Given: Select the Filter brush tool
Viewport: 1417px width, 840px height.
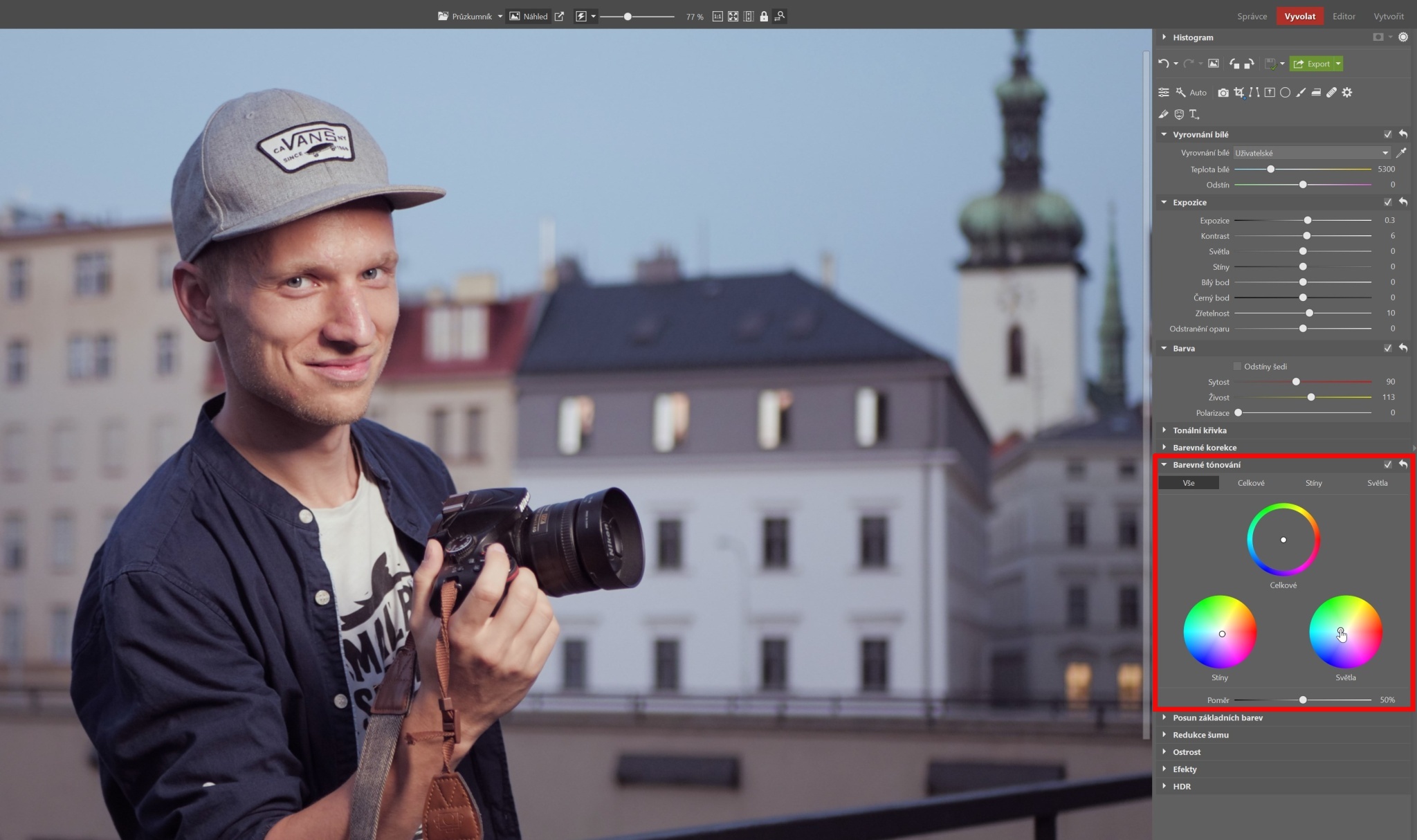Looking at the screenshot, I should (x=1301, y=92).
